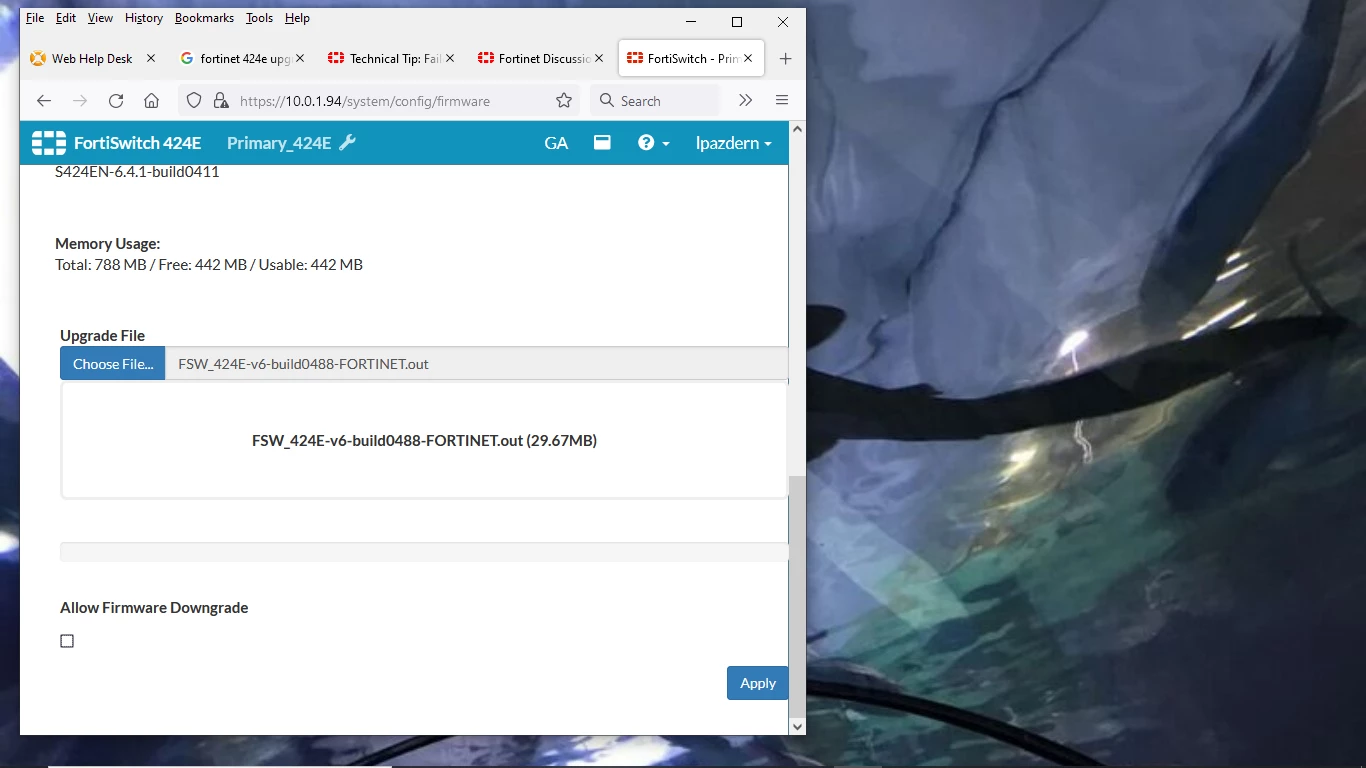Show site security padlock info
The height and width of the screenshot is (768, 1366).
221,101
